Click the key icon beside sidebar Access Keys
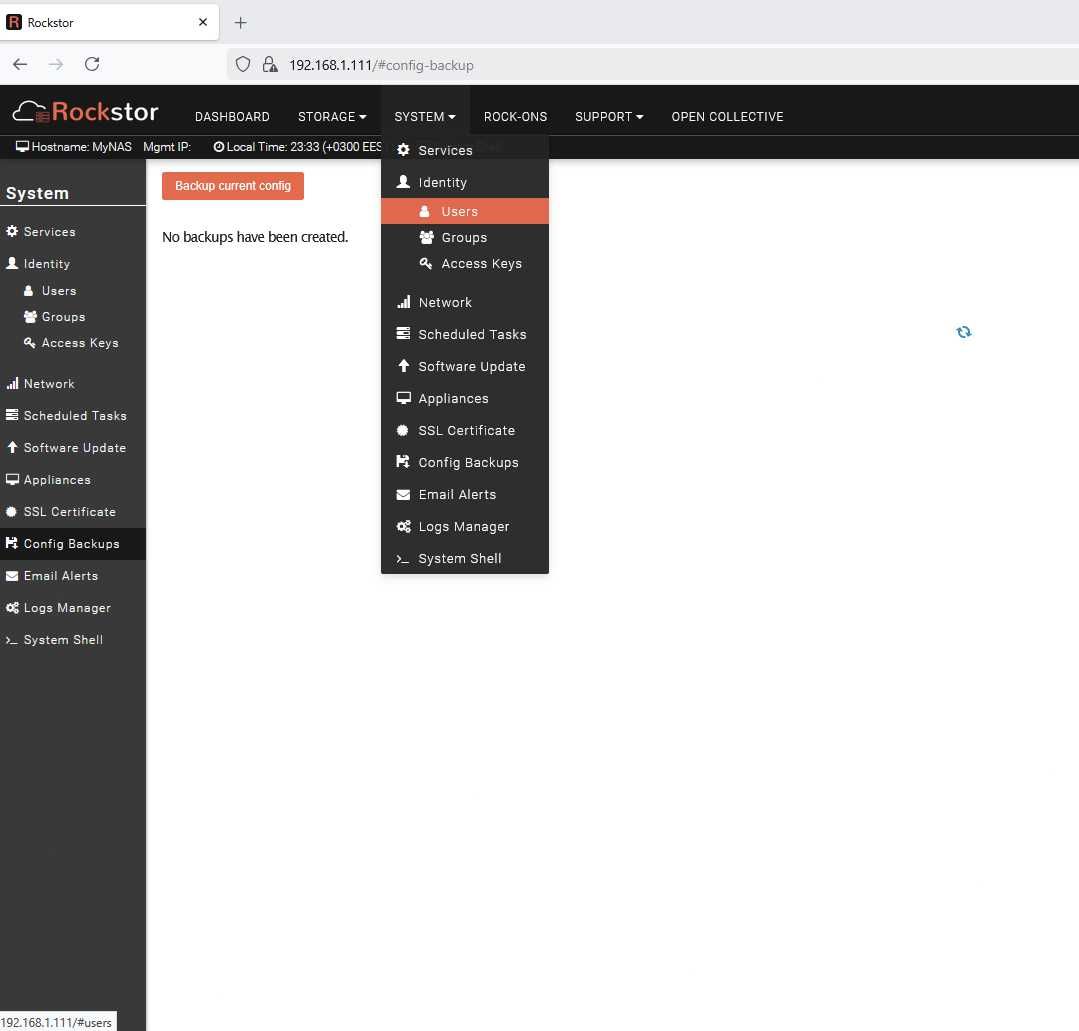The image size is (1079, 1031). 30,342
